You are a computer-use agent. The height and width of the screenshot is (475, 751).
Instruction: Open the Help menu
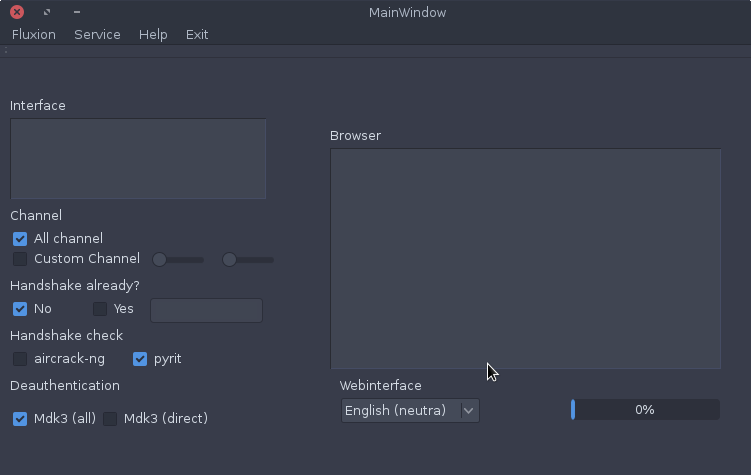[x=153, y=34]
